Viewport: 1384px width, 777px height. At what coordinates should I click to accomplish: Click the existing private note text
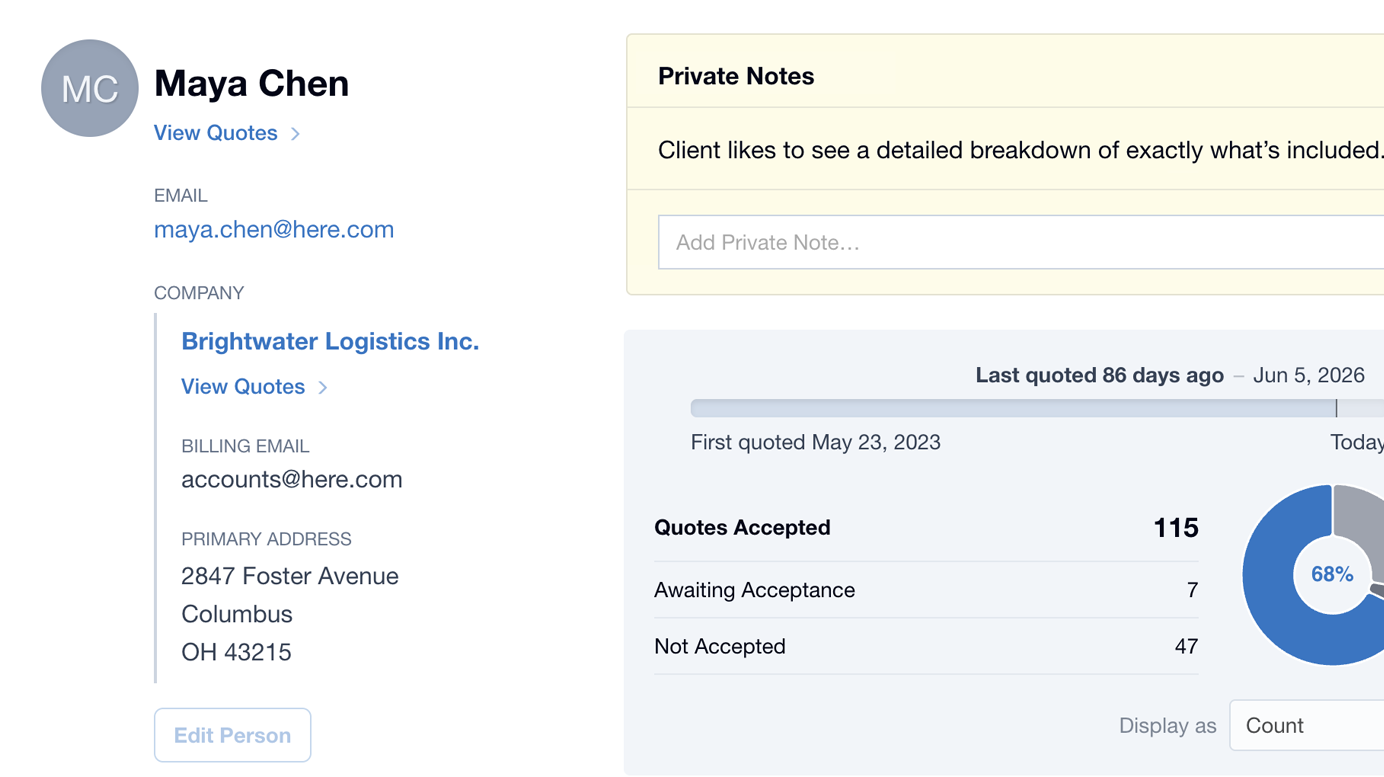coord(1021,150)
